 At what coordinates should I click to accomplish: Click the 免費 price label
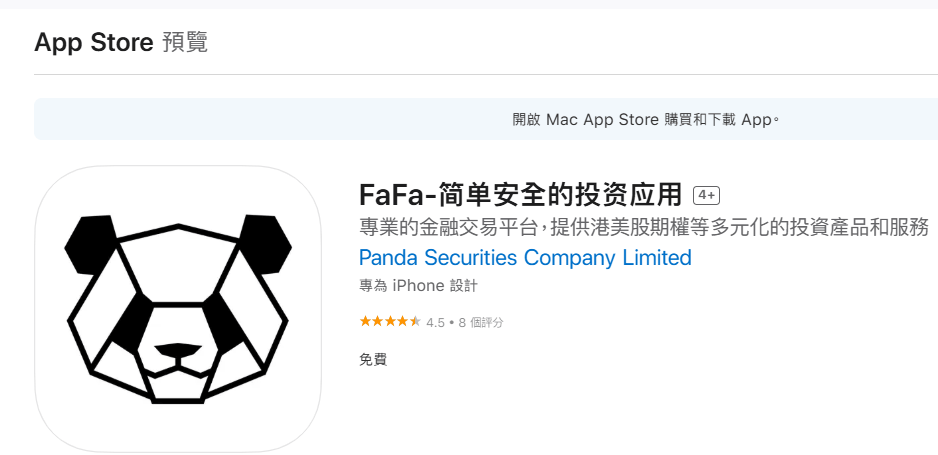[x=373, y=360]
